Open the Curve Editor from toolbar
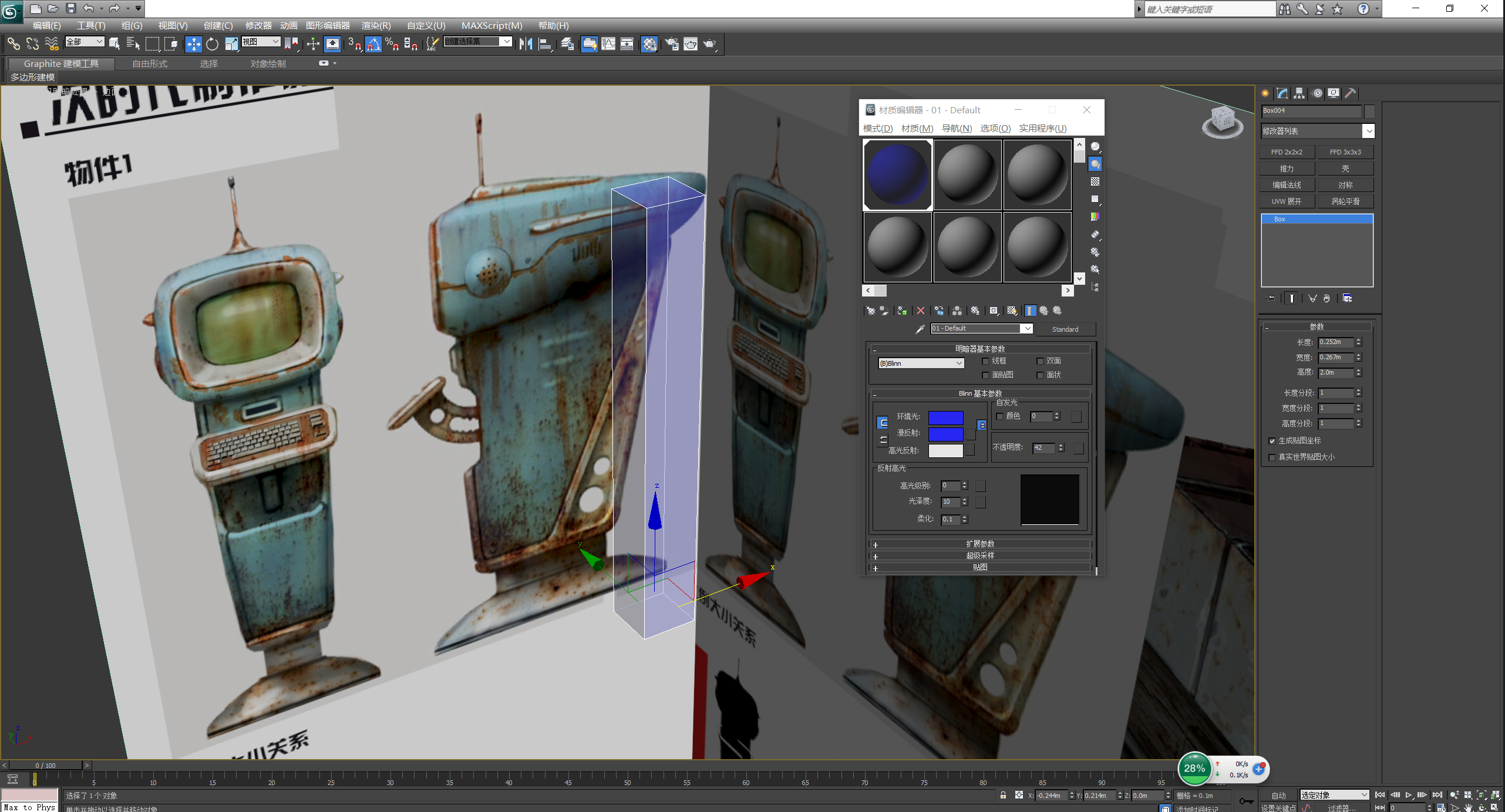Image resolution: width=1505 pixels, height=812 pixels. (x=608, y=43)
